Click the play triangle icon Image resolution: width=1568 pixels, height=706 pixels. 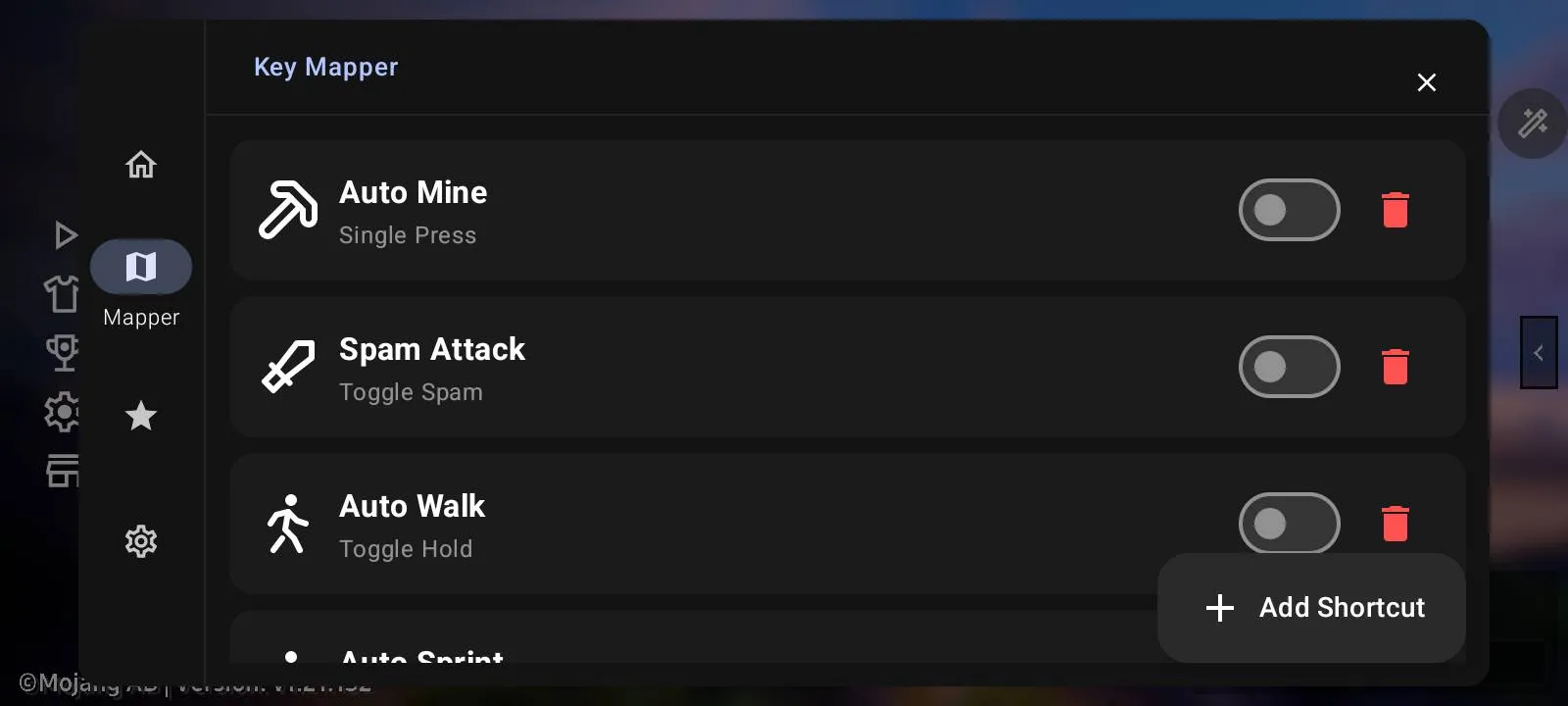[x=65, y=235]
